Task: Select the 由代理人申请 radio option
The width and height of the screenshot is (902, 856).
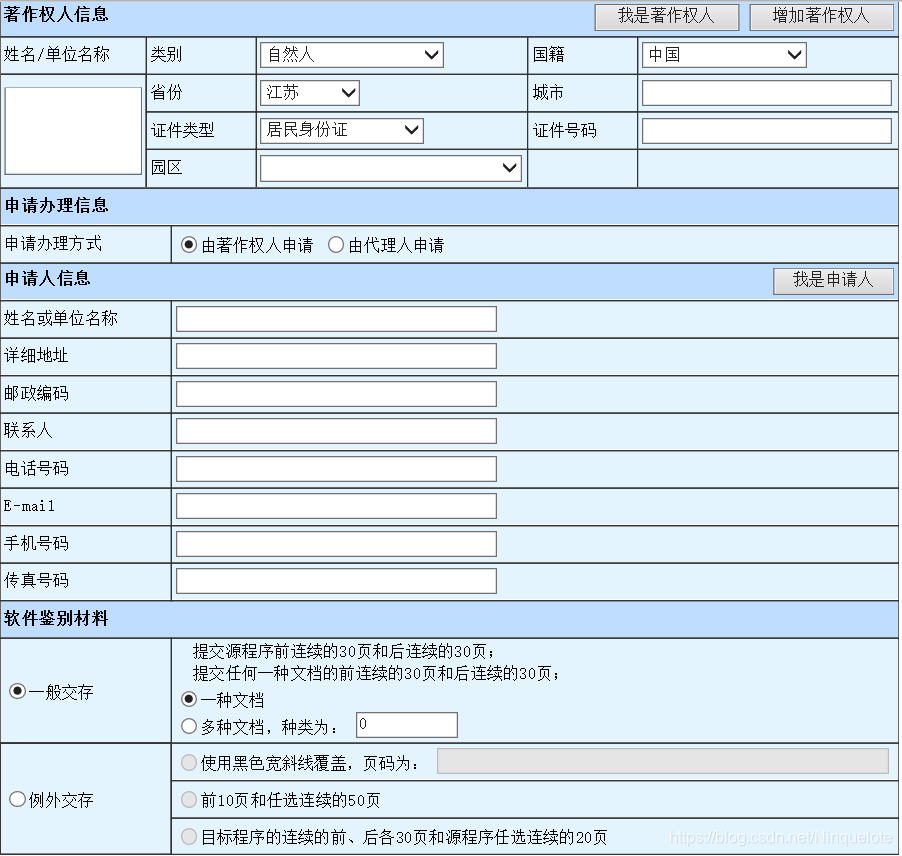Action: [x=335, y=244]
